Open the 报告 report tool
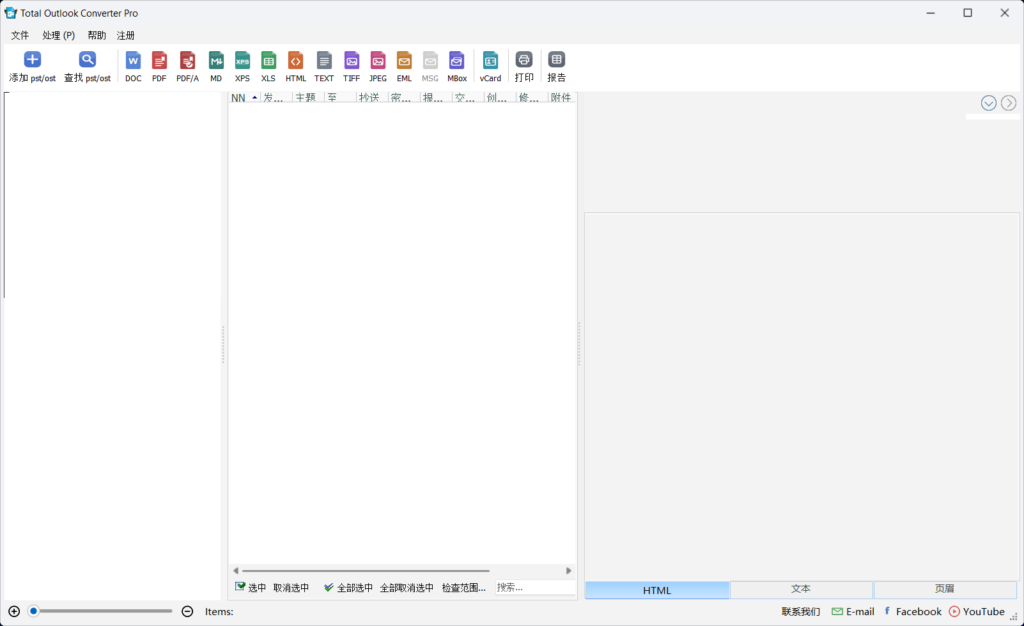Screen dimensions: 1024x626 pos(556,67)
